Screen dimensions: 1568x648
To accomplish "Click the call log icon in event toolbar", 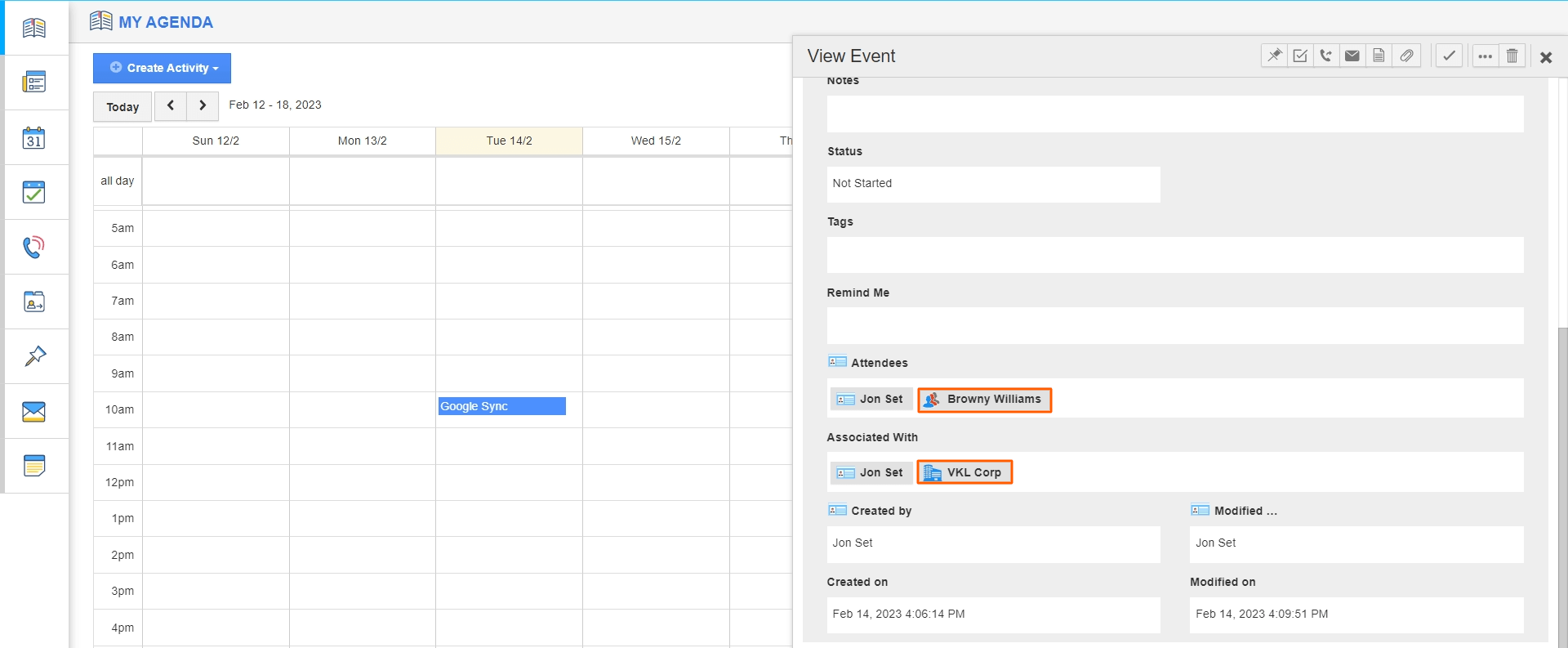I will (x=1326, y=56).
